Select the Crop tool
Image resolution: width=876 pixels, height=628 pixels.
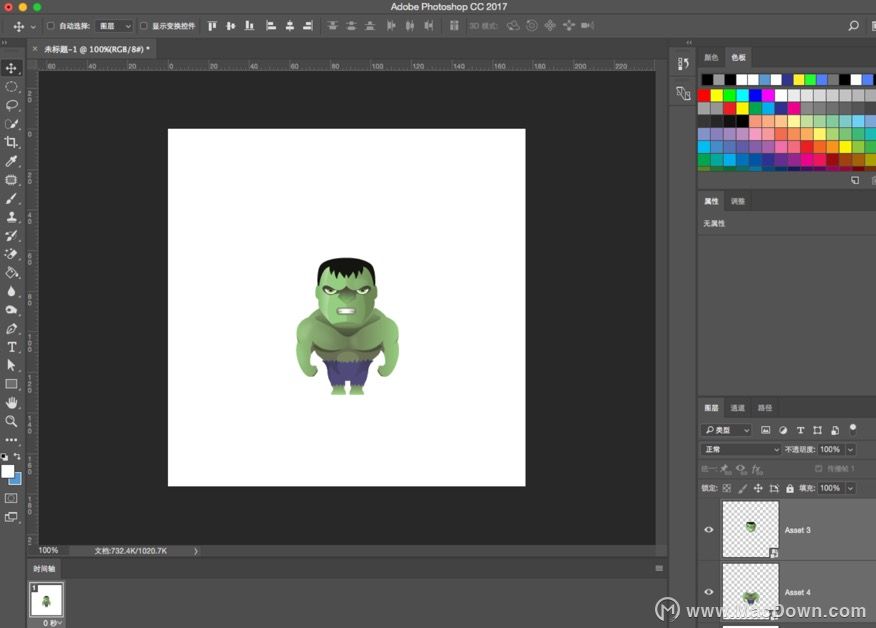pyautogui.click(x=11, y=142)
